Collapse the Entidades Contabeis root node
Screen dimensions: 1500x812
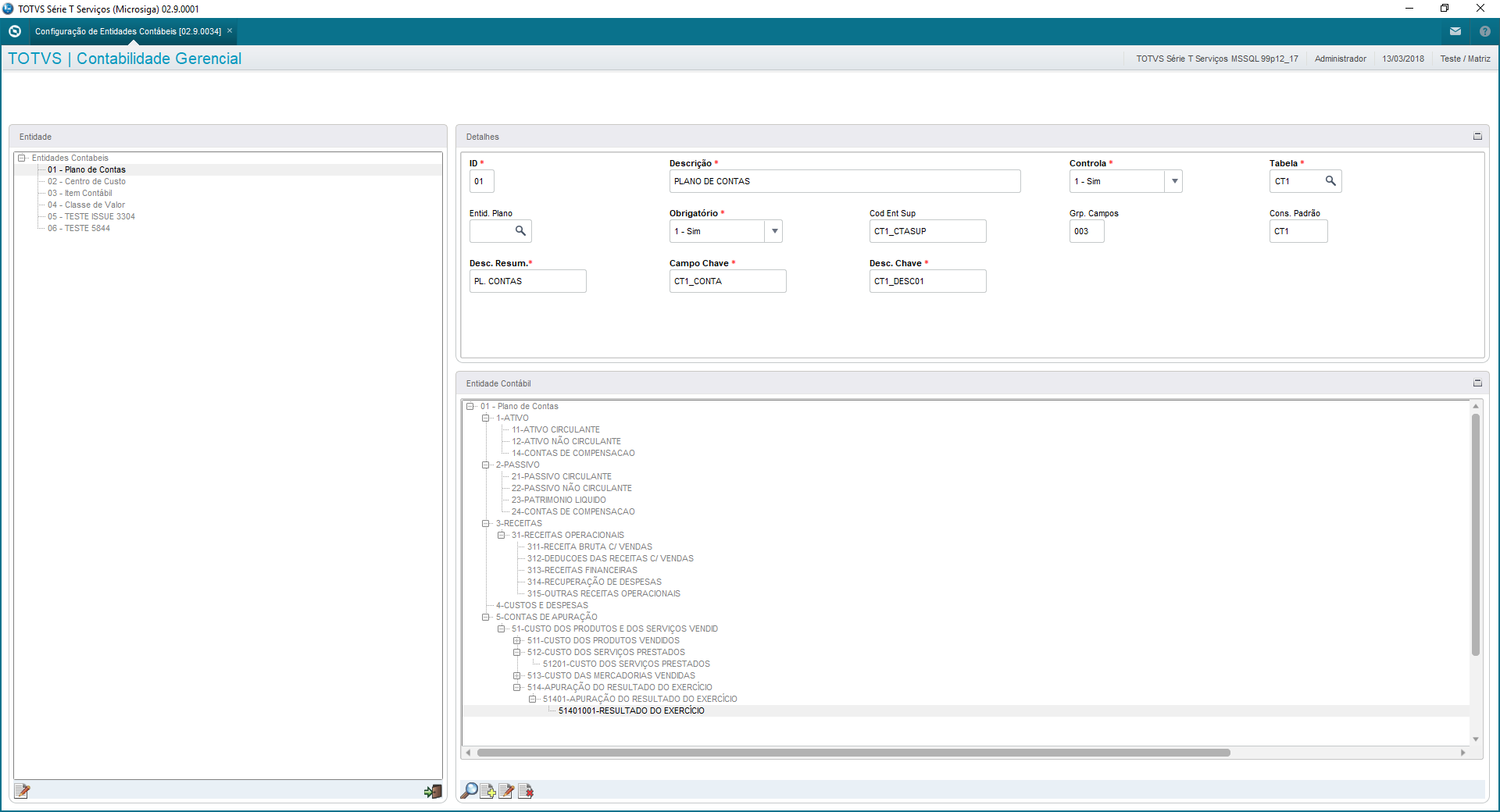(x=22, y=158)
